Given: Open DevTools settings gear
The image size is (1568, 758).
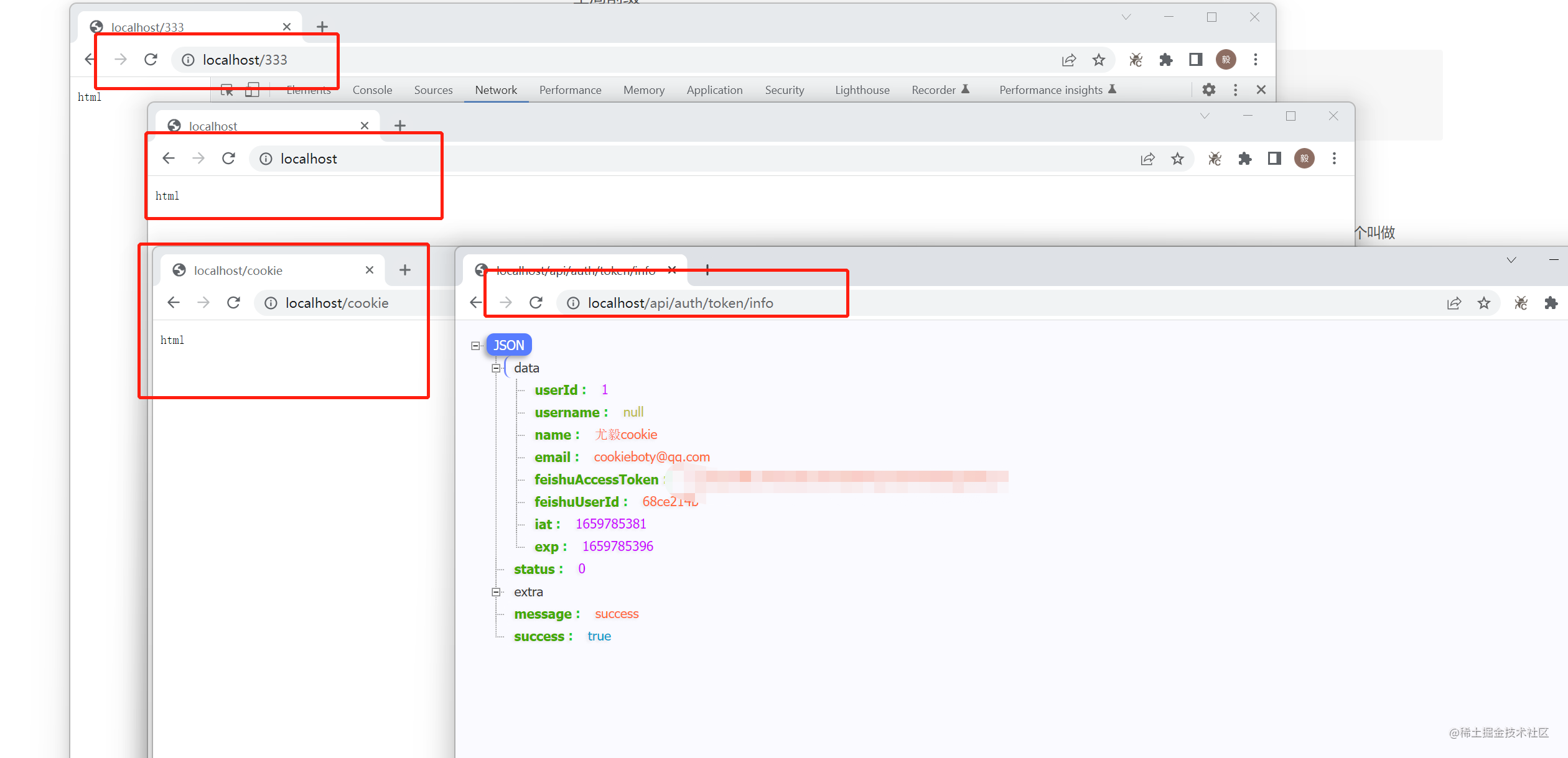Looking at the screenshot, I should 1208,90.
